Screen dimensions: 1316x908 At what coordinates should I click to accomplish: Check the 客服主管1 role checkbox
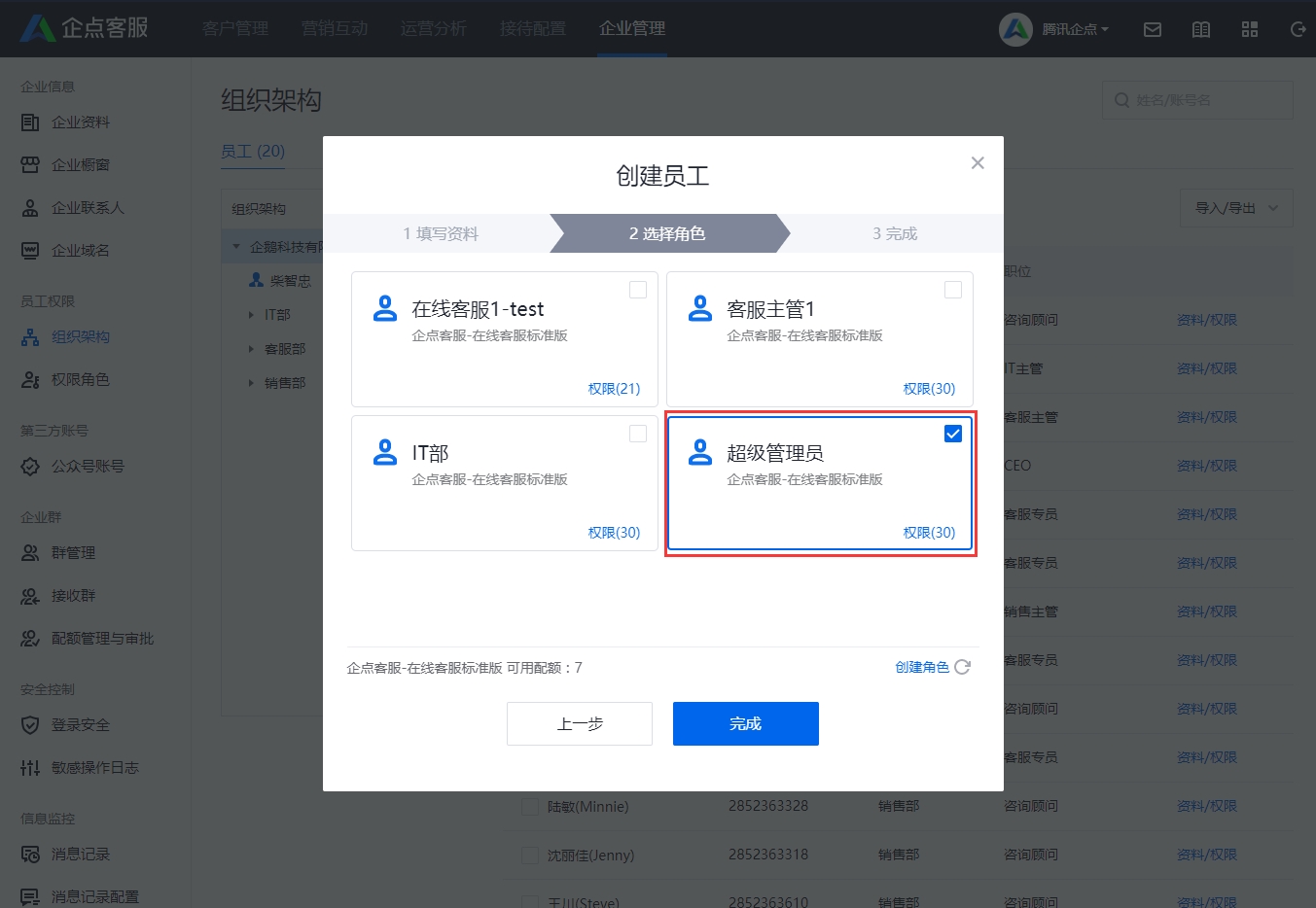tap(953, 290)
